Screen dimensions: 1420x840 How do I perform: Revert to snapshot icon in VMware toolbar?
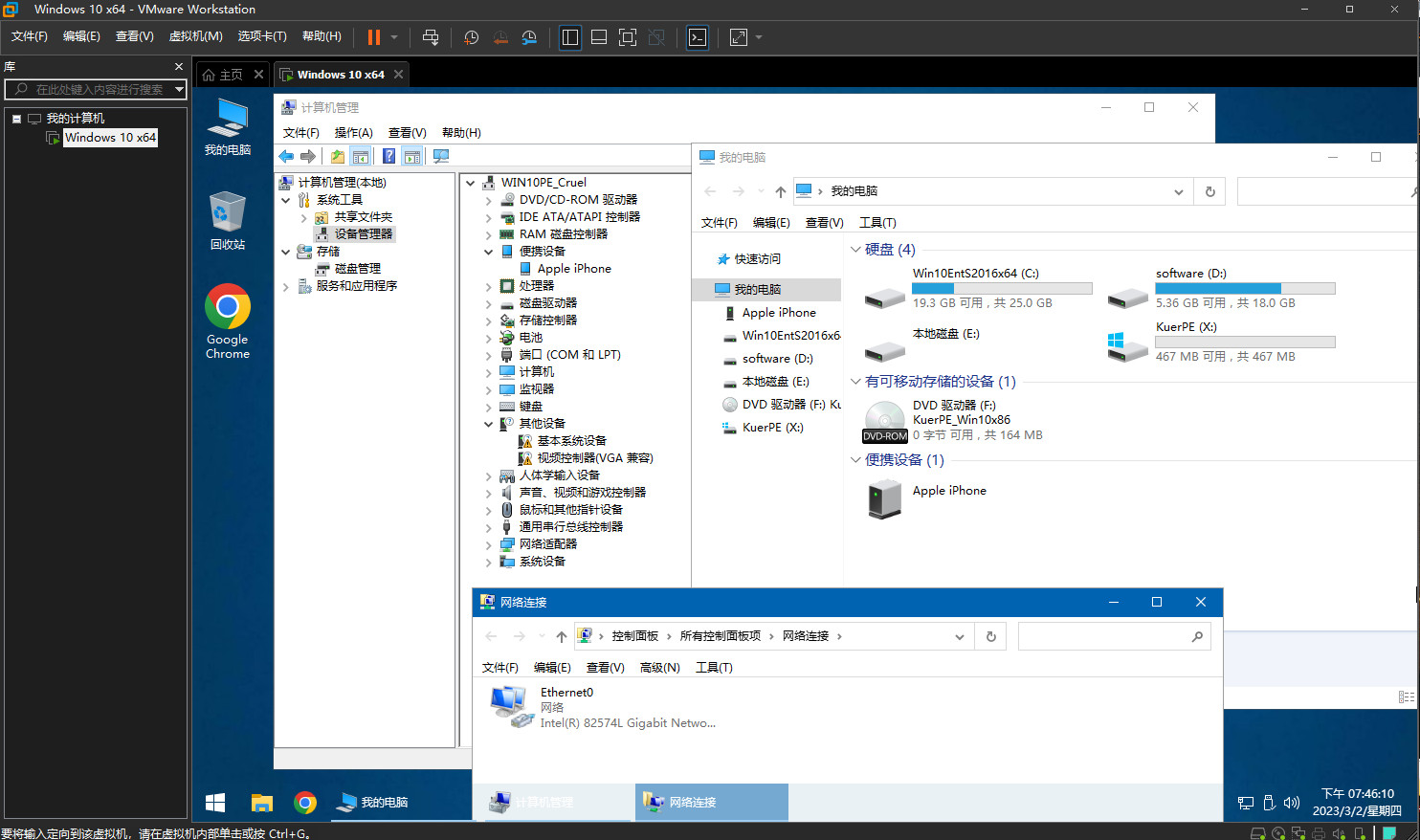pos(500,37)
